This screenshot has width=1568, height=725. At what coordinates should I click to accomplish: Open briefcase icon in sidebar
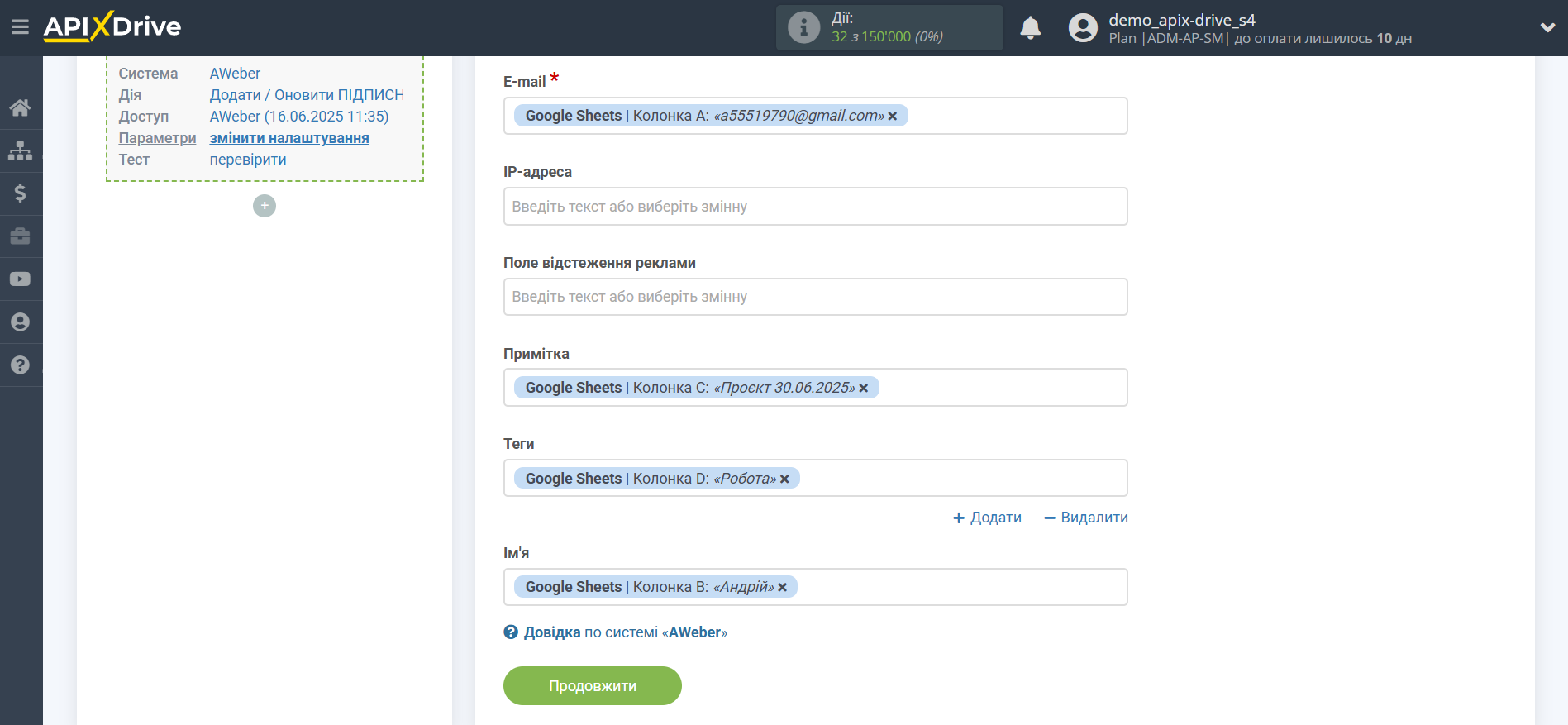(21, 236)
